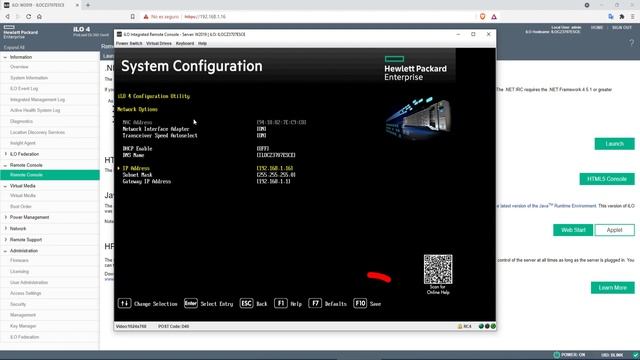640x360 pixels.
Task: Close the iLO browser tab
Action: point(77,5)
